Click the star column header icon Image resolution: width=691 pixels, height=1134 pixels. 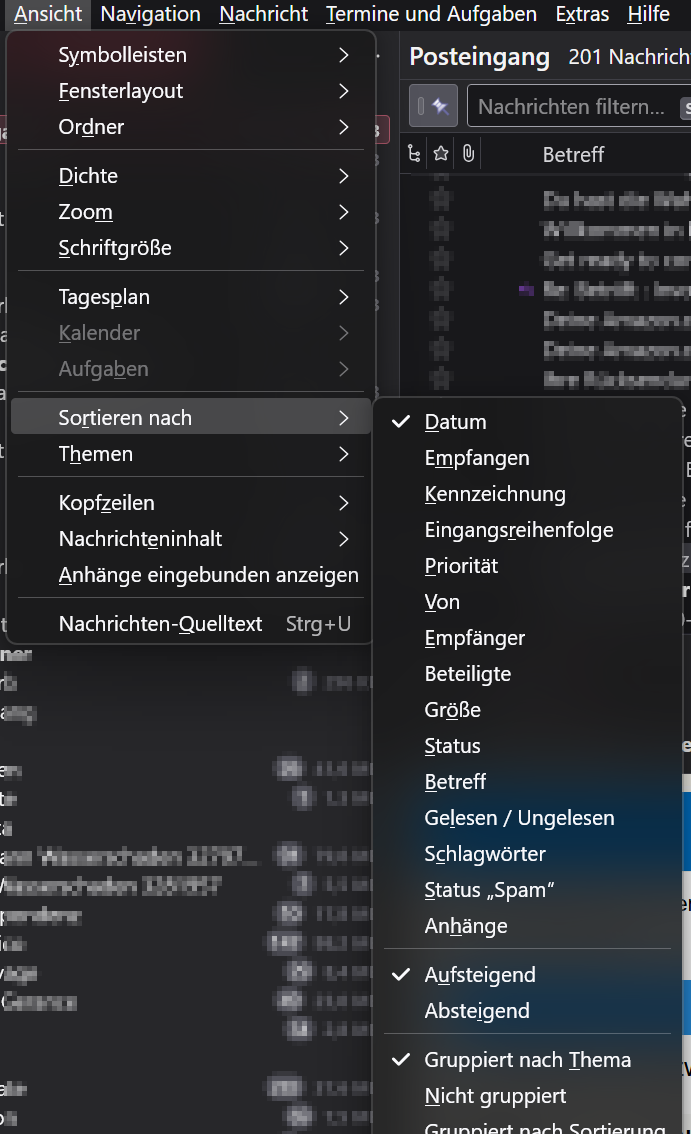(441, 153)
